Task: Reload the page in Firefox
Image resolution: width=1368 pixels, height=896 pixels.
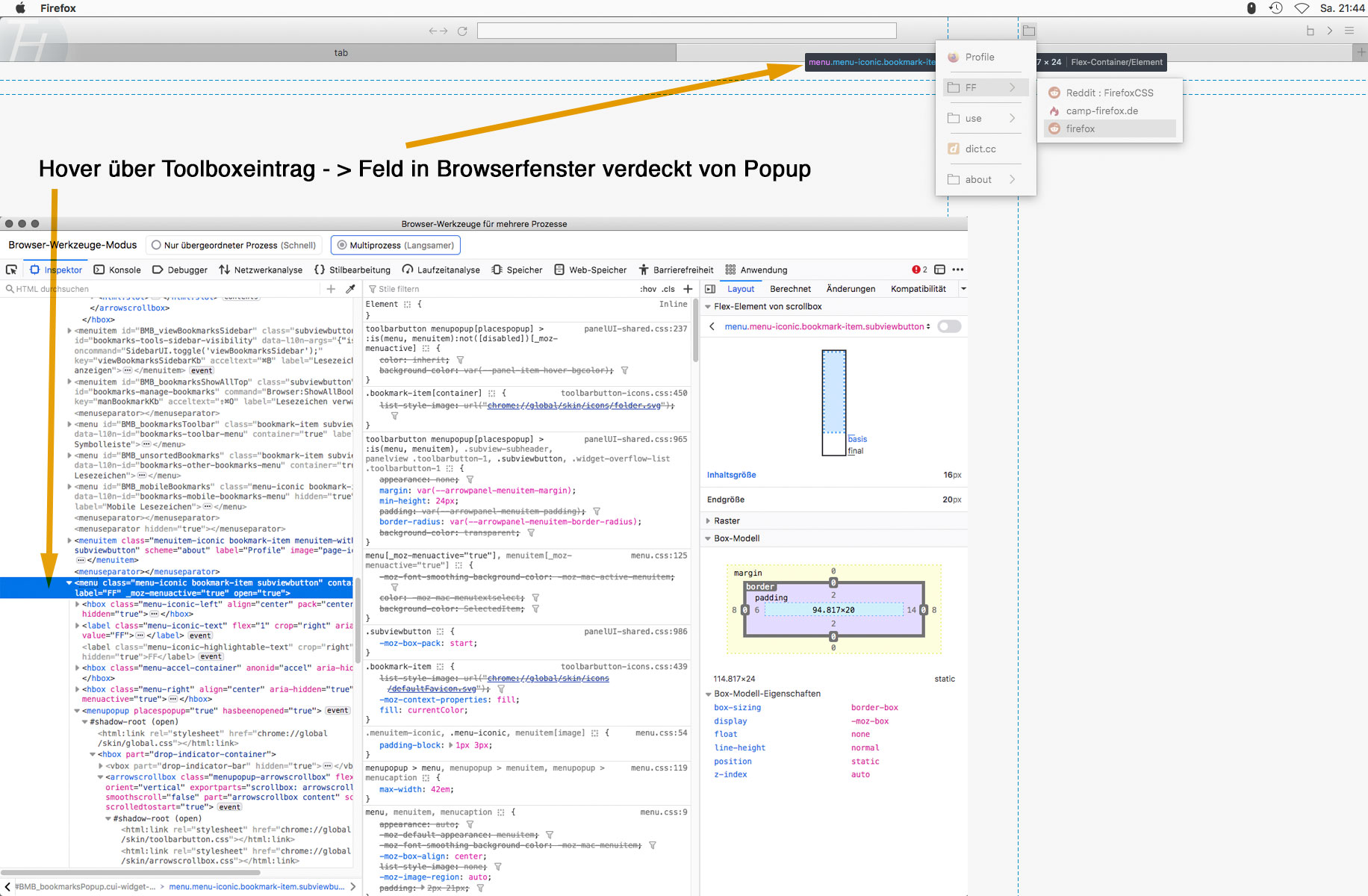Action: pos(462,31)
